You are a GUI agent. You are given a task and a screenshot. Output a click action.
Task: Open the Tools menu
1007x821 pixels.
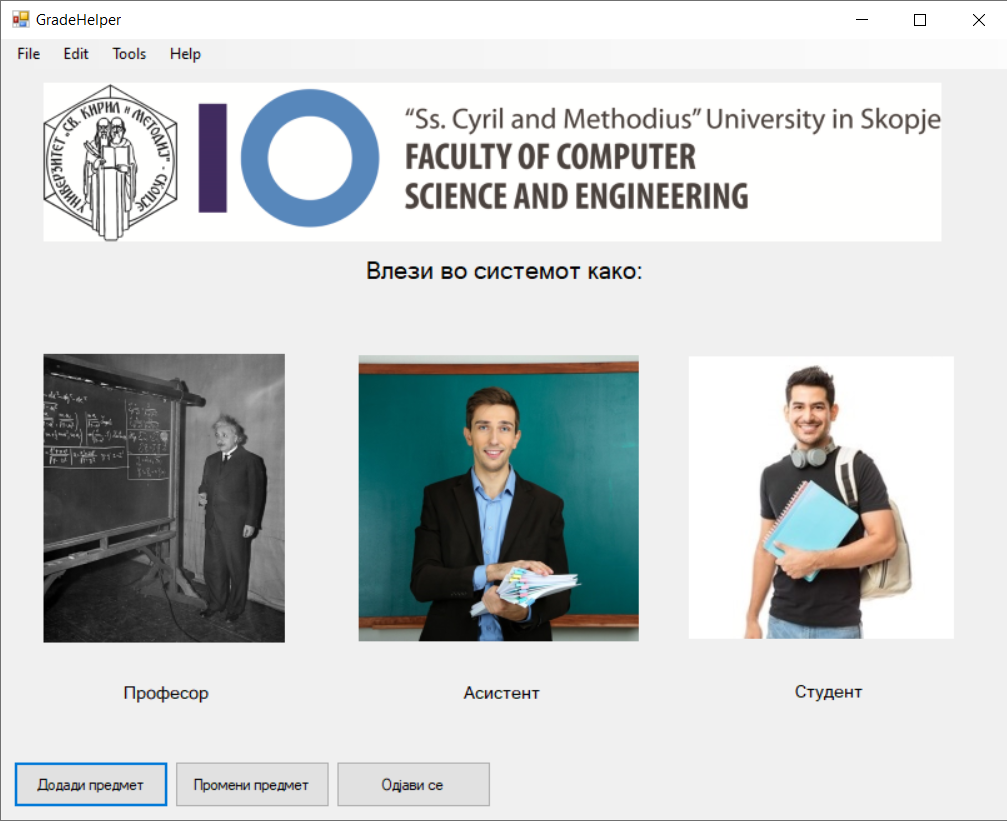point(129,54)
